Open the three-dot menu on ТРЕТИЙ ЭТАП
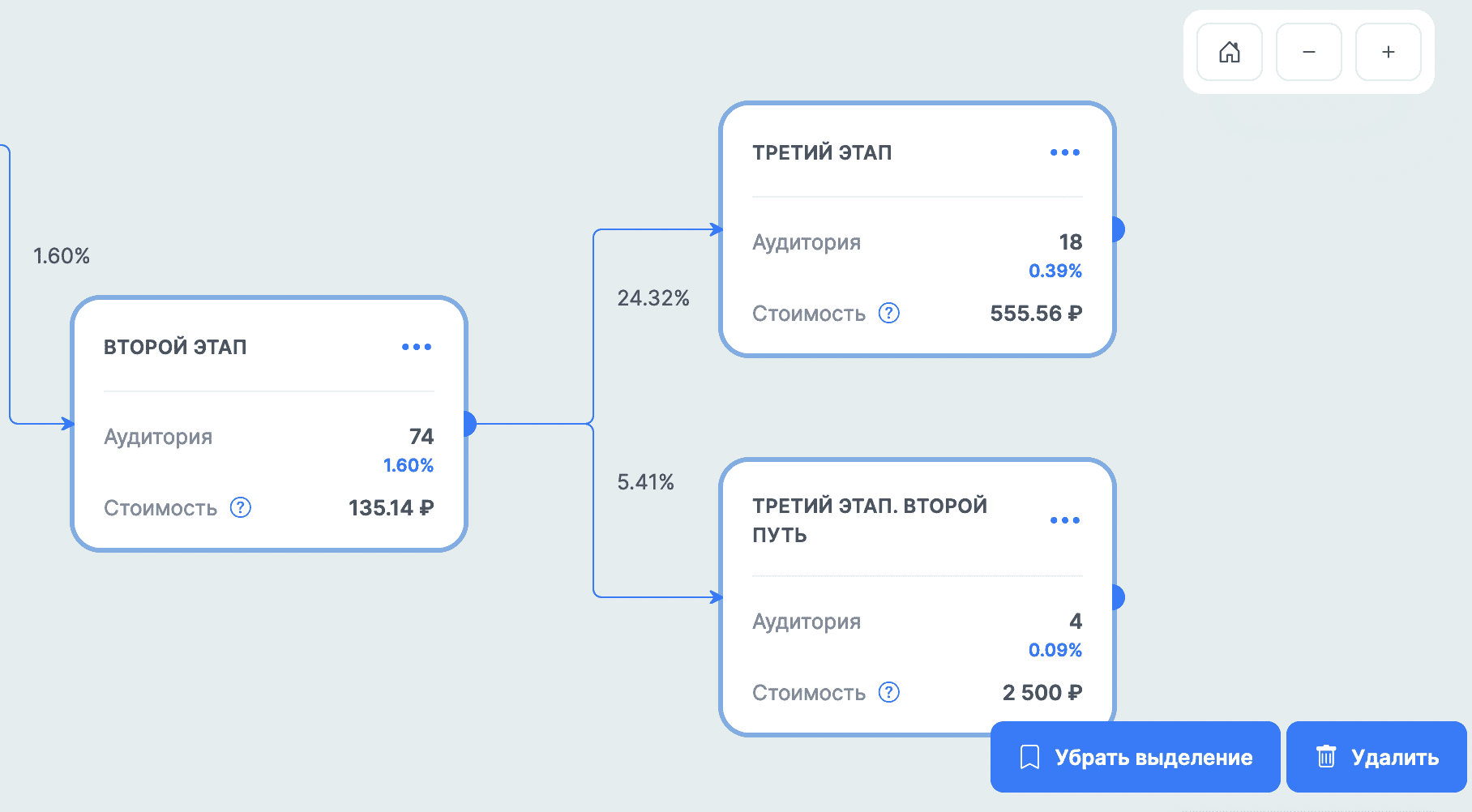The width and height of the screenshot is (1472, 812). [x=1064, y=152]
